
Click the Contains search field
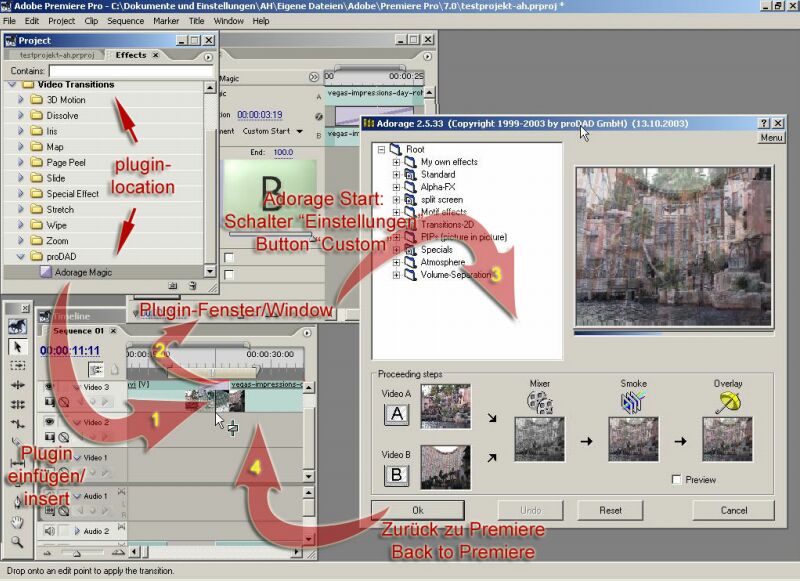pos(131,71)
